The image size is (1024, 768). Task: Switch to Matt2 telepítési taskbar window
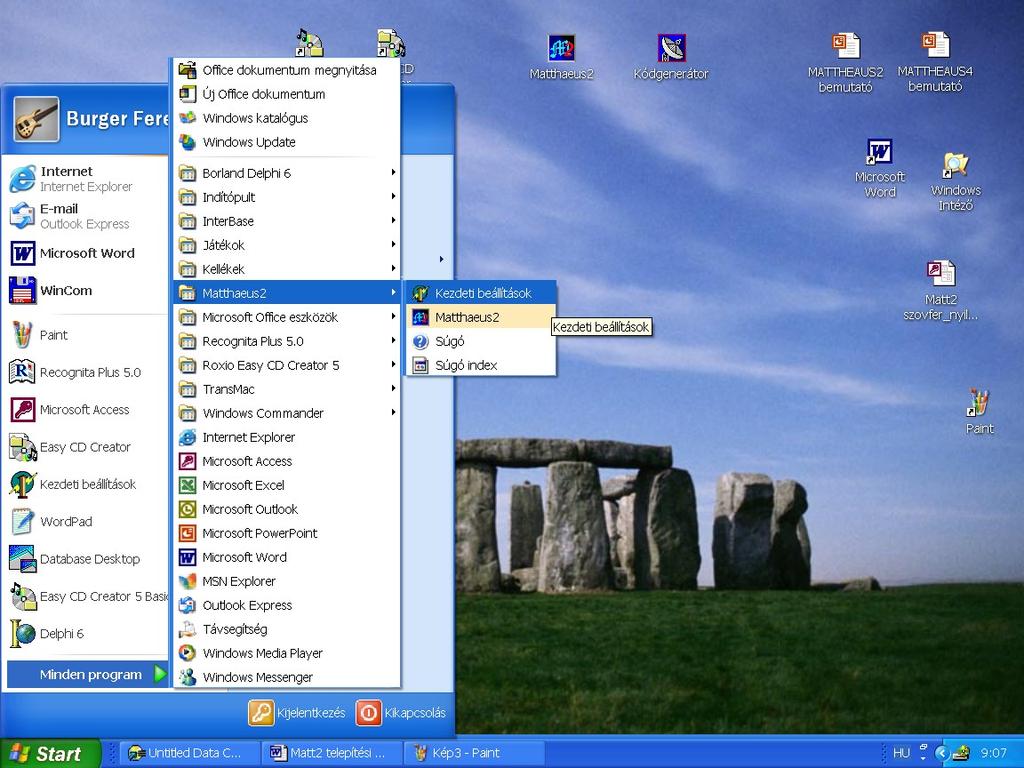[332, 754]
